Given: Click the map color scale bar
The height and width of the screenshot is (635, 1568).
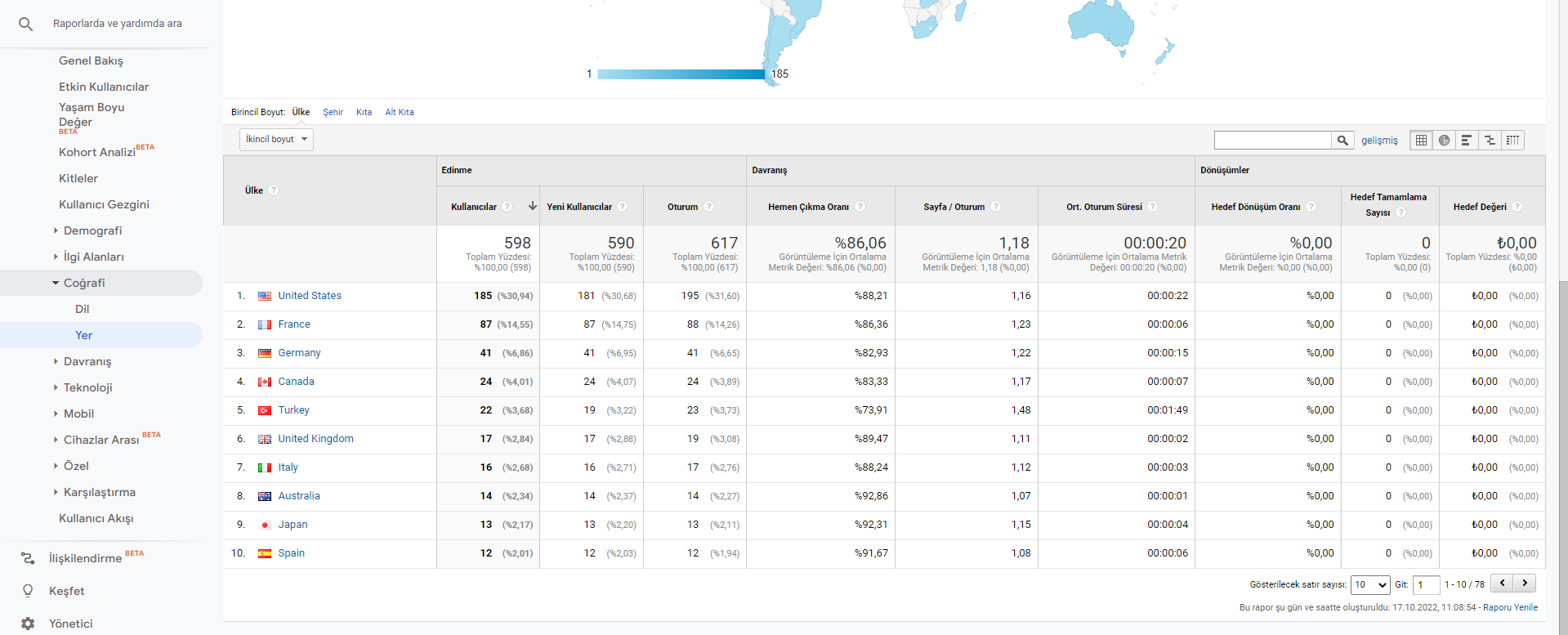Looking at the screenshot, I should [681, 74].
